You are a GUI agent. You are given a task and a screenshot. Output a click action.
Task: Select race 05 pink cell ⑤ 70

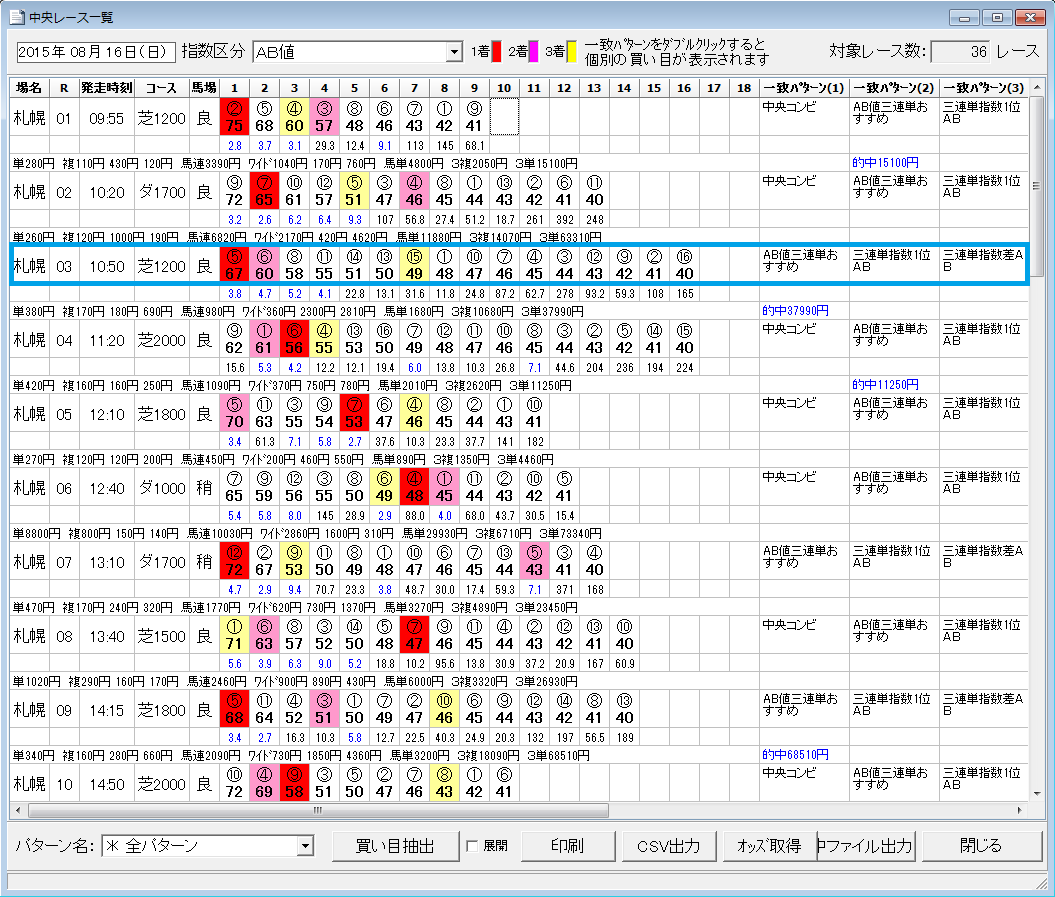click(234, 412)
